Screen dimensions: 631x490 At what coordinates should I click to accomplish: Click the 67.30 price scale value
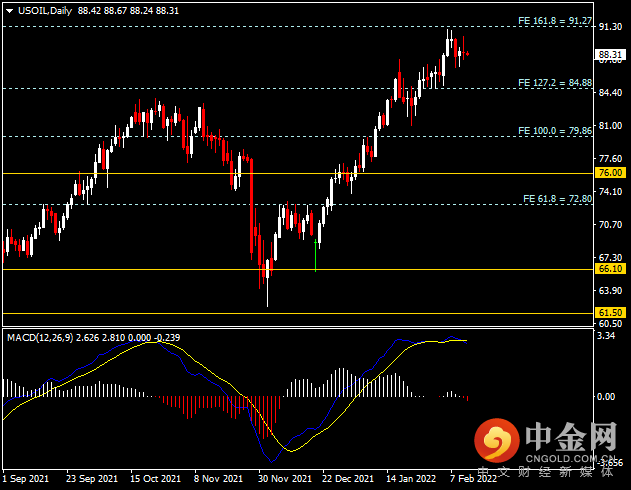[x=610, y=257]
